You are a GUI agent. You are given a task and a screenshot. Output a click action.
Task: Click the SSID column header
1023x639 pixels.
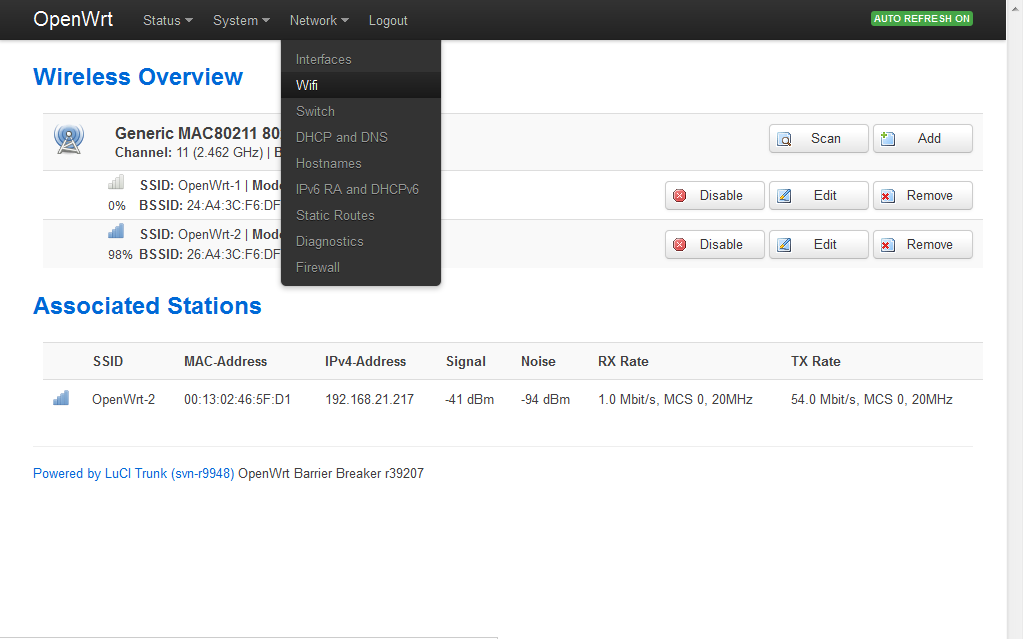(x=108, y=362)
